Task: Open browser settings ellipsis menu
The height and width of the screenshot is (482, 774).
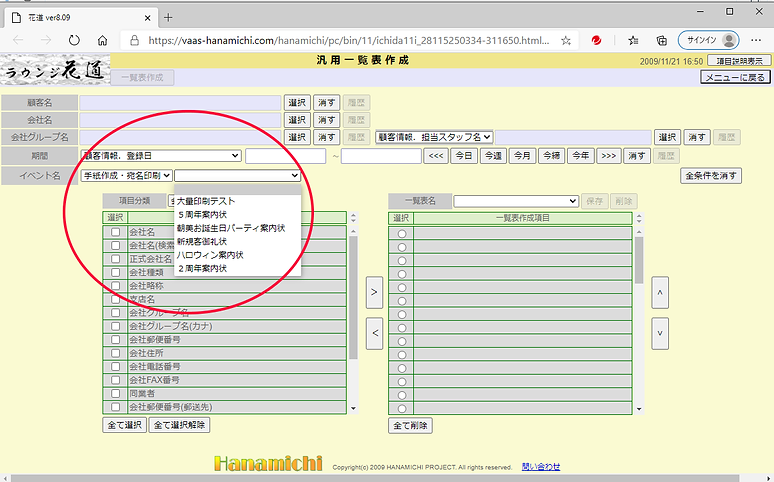Action: 756,40
